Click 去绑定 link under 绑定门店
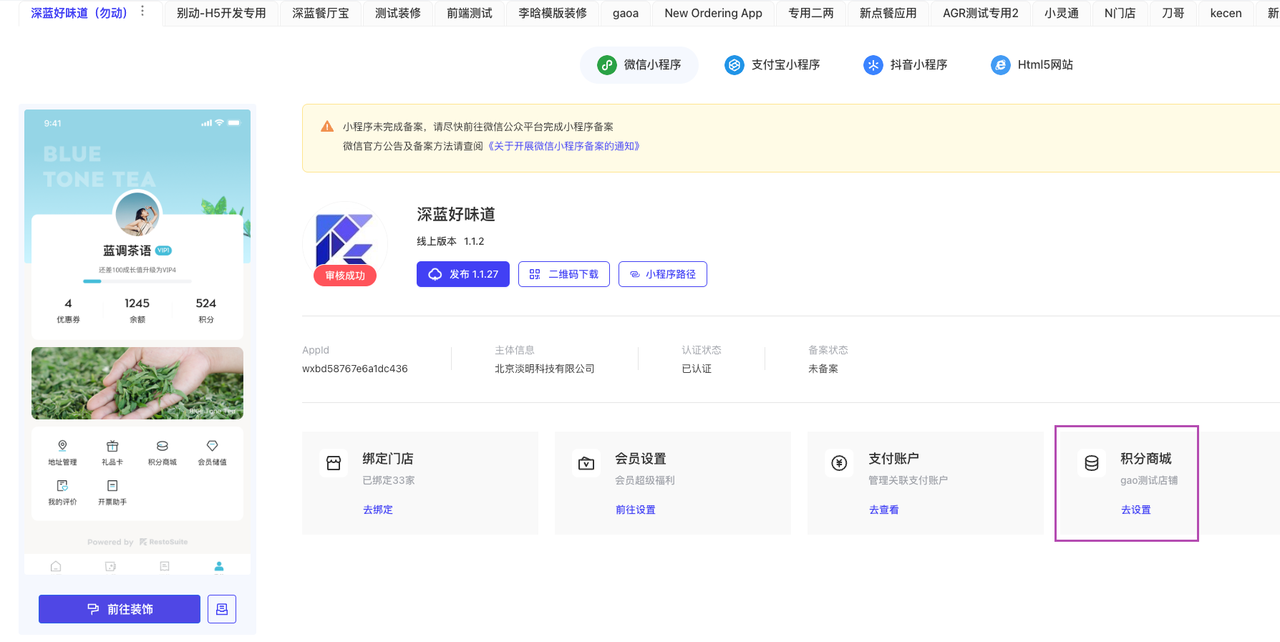The width and height of the screenshot is (1280, 642). [378, 510]
